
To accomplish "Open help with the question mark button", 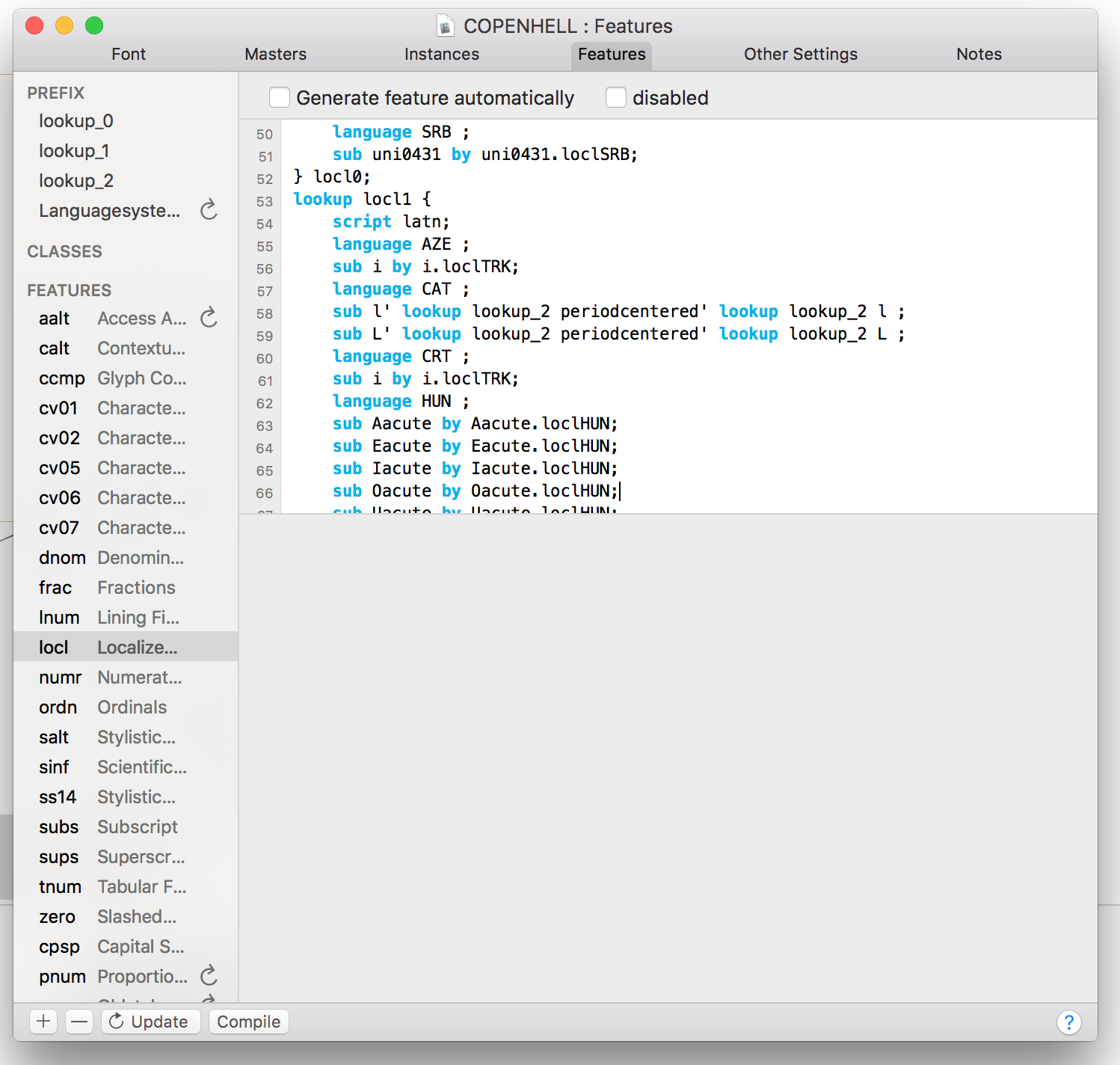I will coord(1068,1022).
